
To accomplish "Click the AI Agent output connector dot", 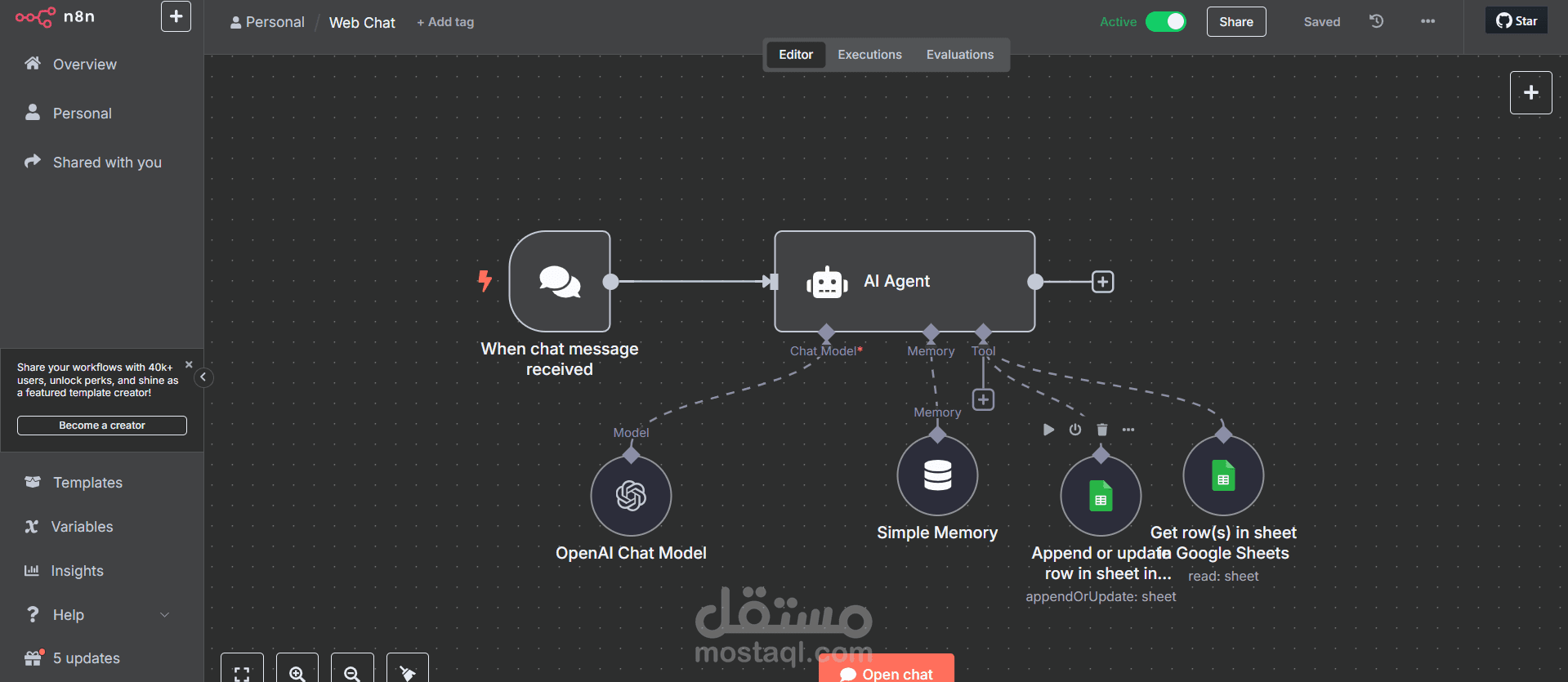I will coord(1035,282).
